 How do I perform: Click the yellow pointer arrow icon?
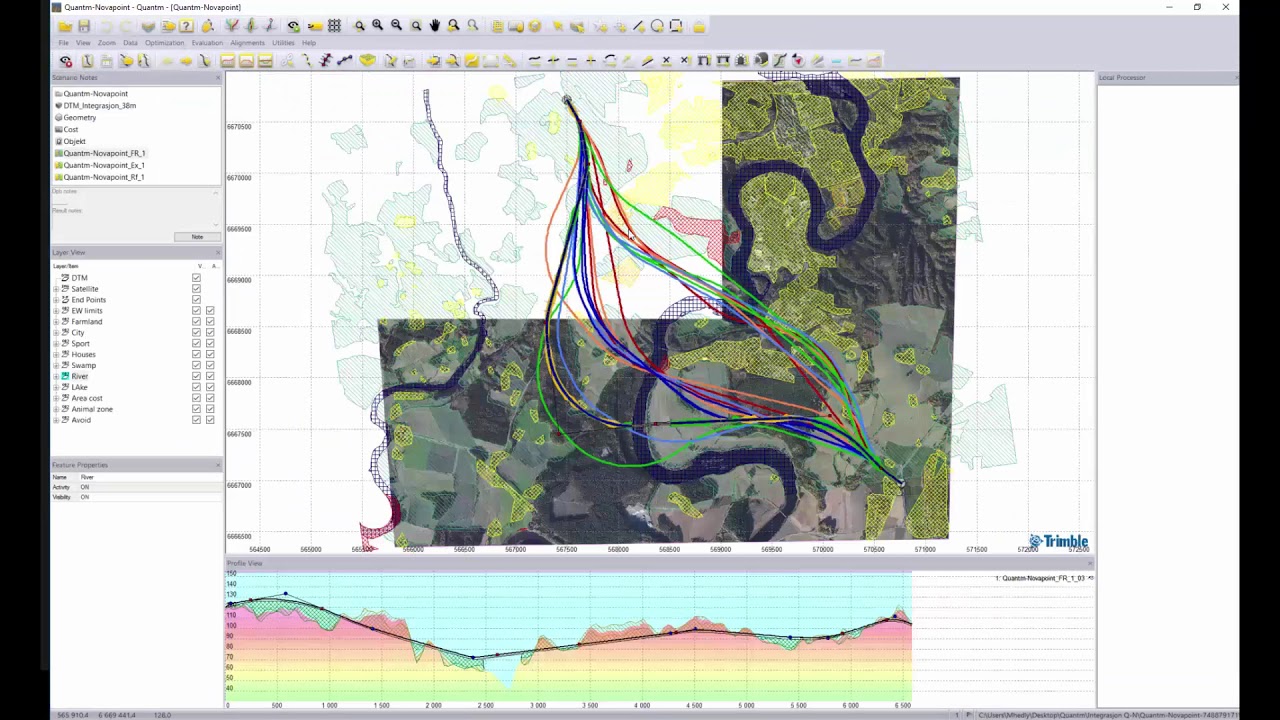click(x=558, y=26)
